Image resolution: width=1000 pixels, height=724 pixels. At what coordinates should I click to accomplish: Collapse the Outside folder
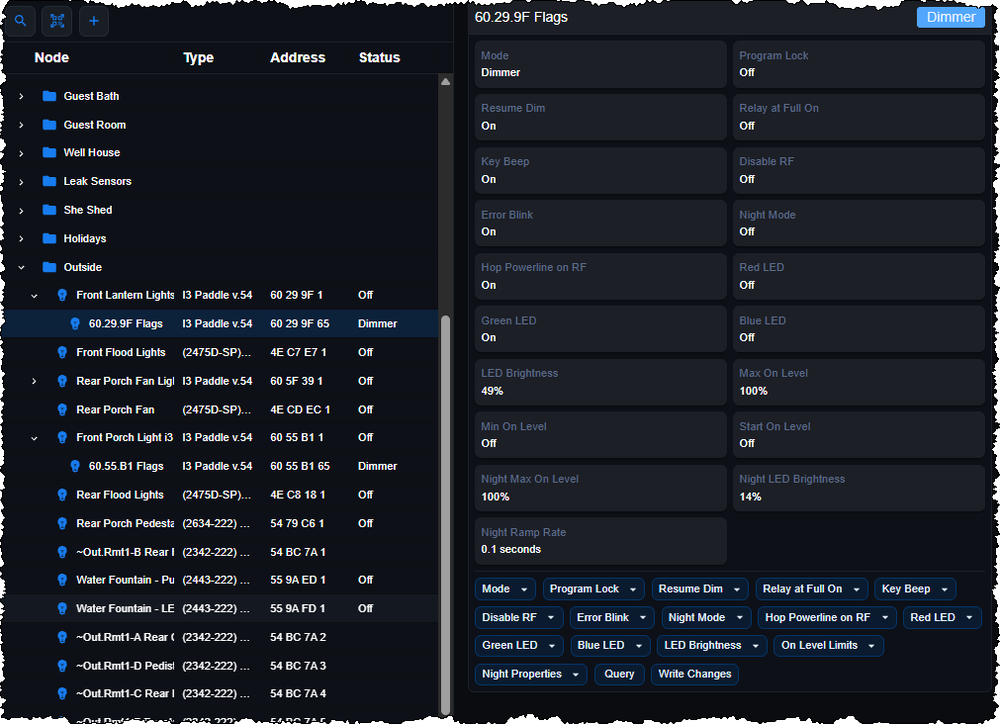click(21, 267)
